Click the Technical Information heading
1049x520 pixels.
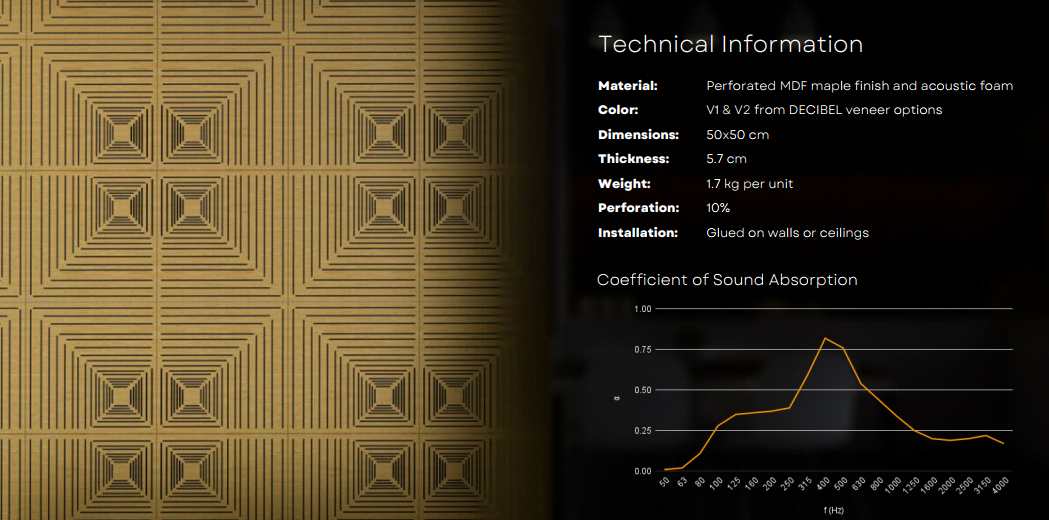730,44
